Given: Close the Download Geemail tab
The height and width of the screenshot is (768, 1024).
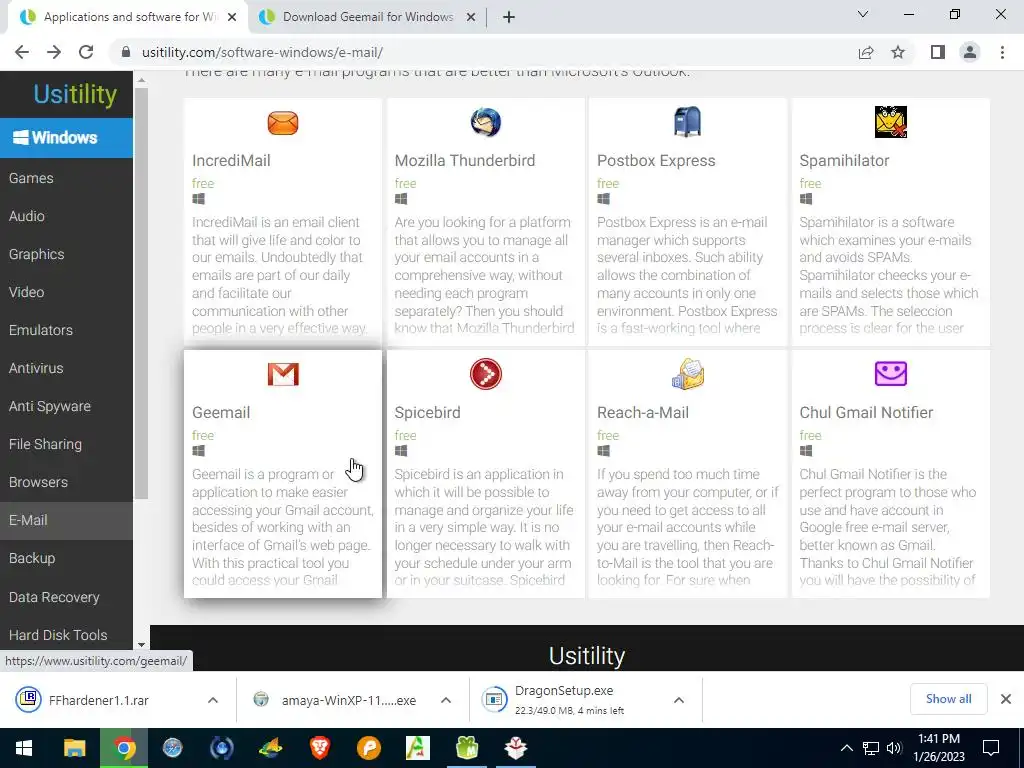Looking at the screenshot, I should [x=470, y=18].
